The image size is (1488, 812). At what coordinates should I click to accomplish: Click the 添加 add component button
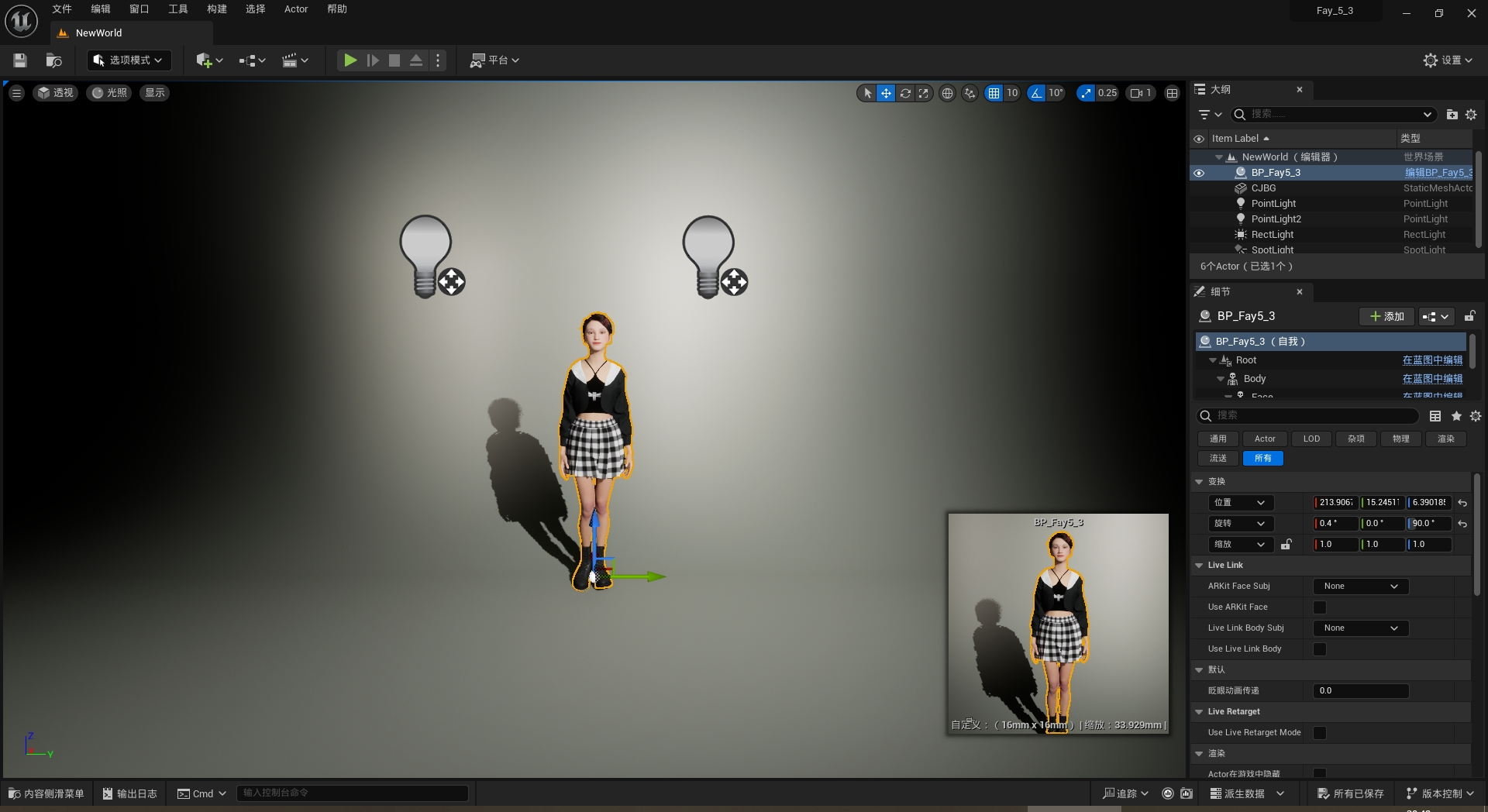[x=1386, y=316]
